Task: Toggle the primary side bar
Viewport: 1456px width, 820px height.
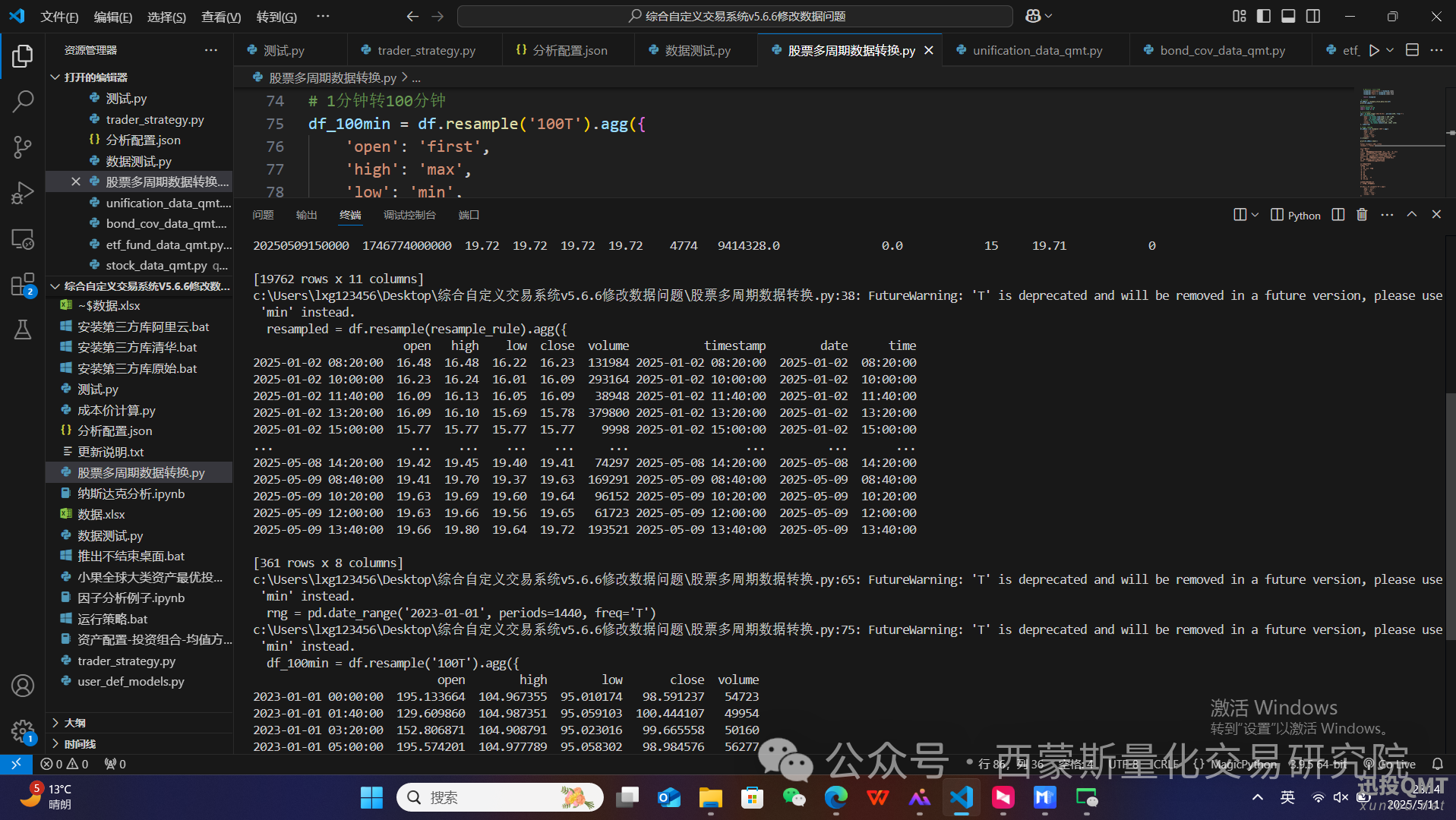Action: 1264,16
